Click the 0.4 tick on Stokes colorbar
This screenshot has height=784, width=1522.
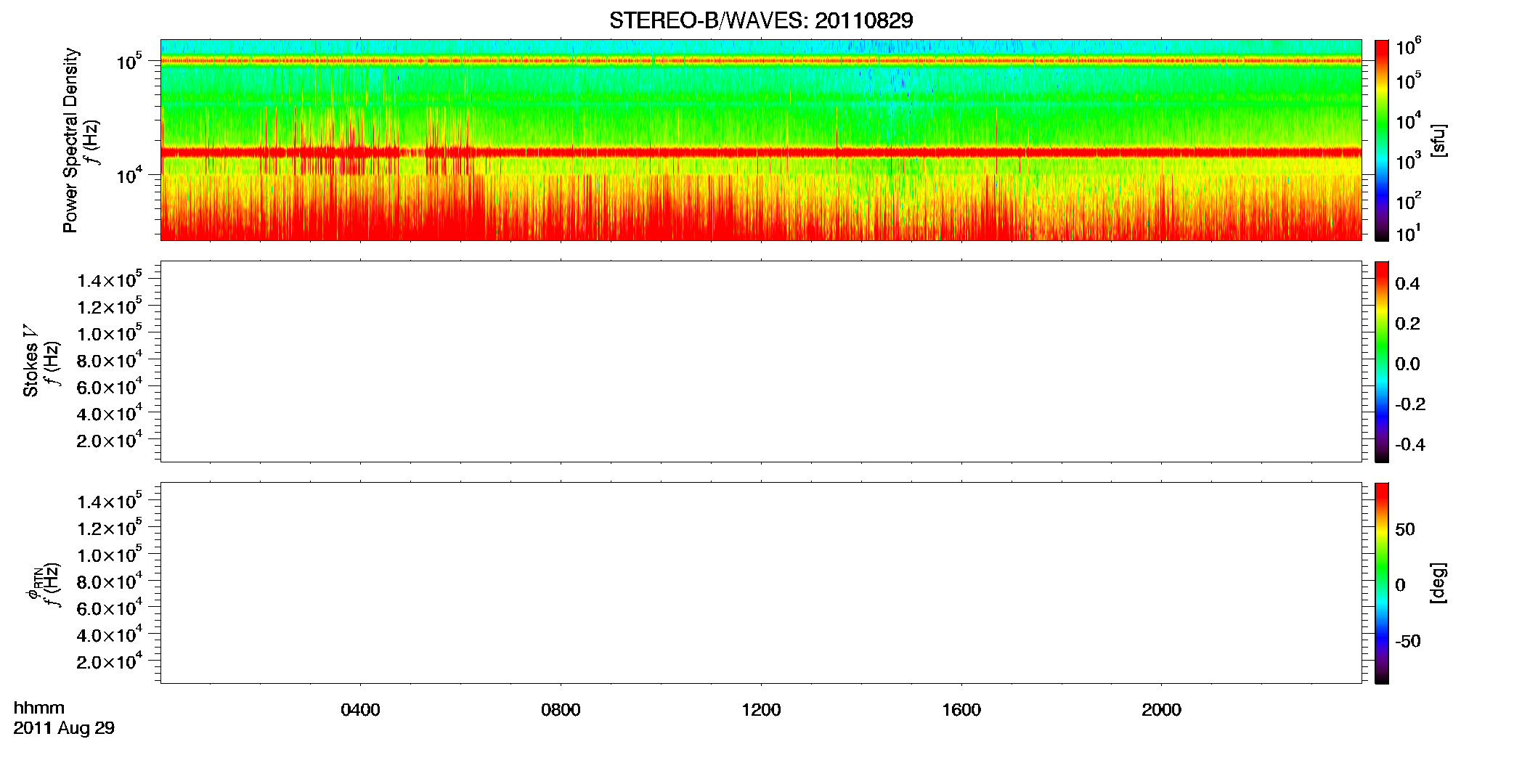pyautogui.click(x=1407, y=284)
